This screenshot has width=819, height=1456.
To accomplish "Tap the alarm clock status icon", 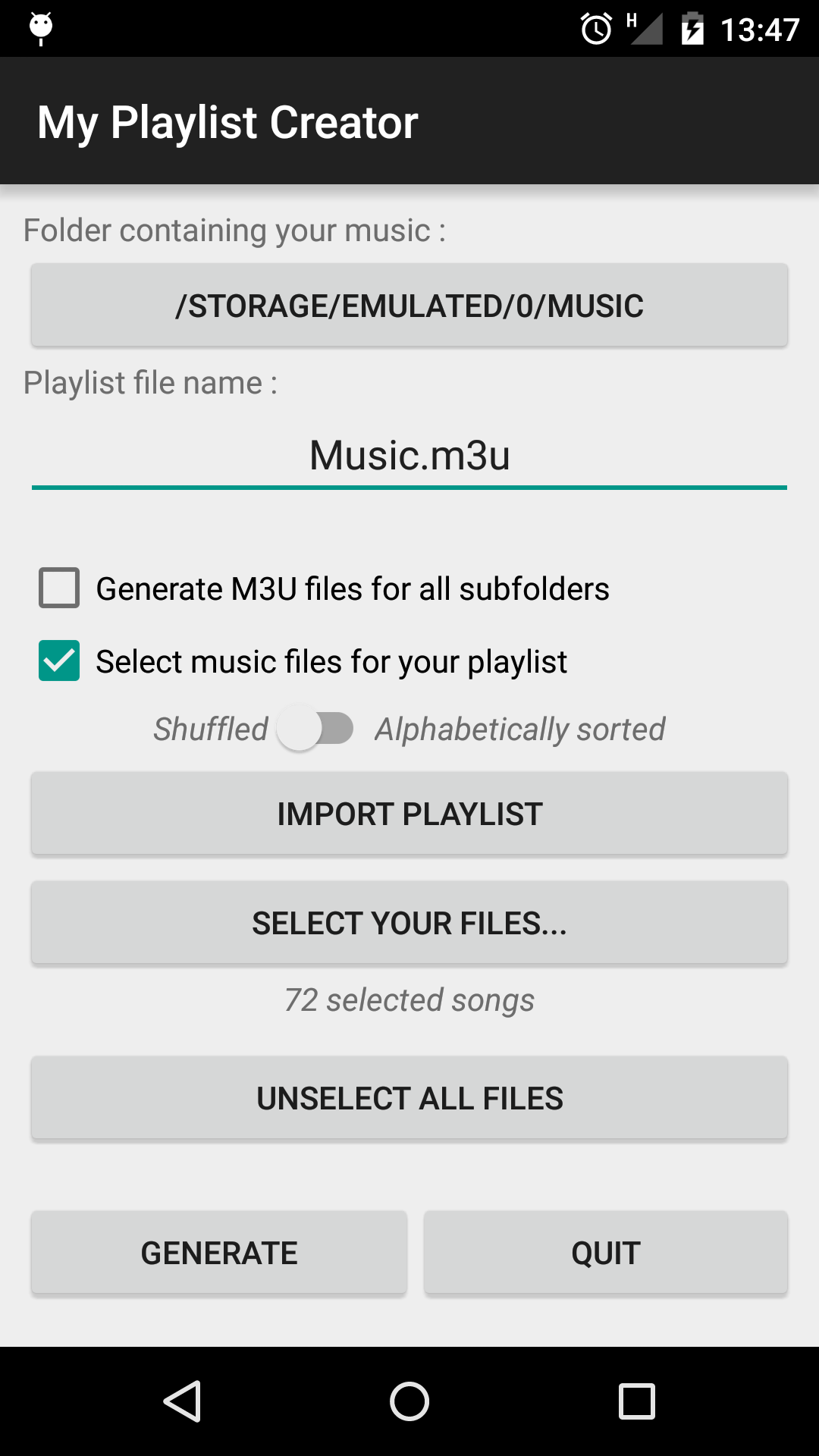I will 596,29.
